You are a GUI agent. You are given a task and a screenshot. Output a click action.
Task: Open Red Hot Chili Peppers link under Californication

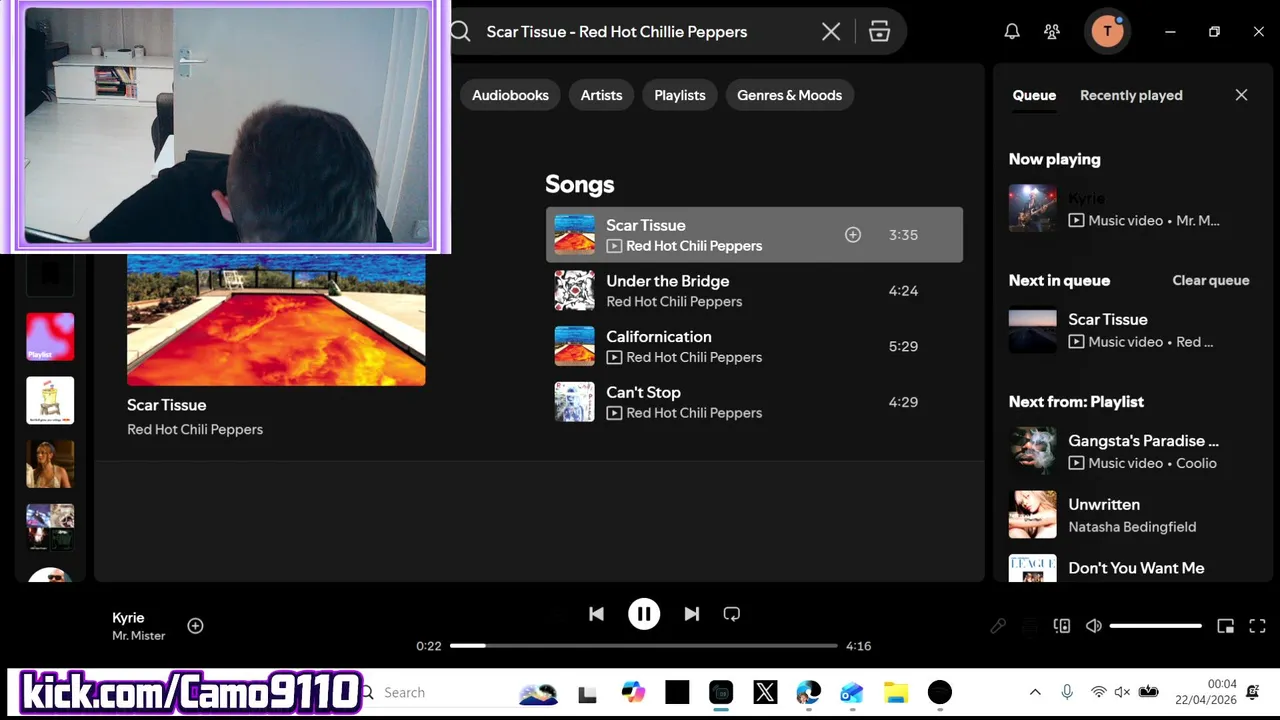[694, 357]
